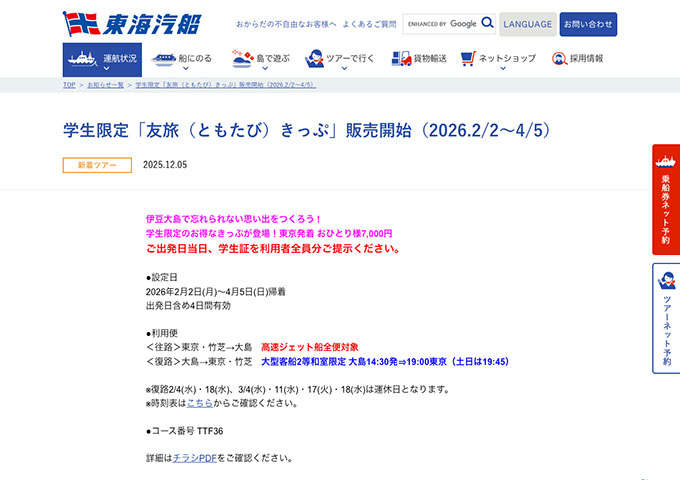Go to 採用情報 page
Image resolution: width=680 pixels, height=480 pixels.
point(577,59)
